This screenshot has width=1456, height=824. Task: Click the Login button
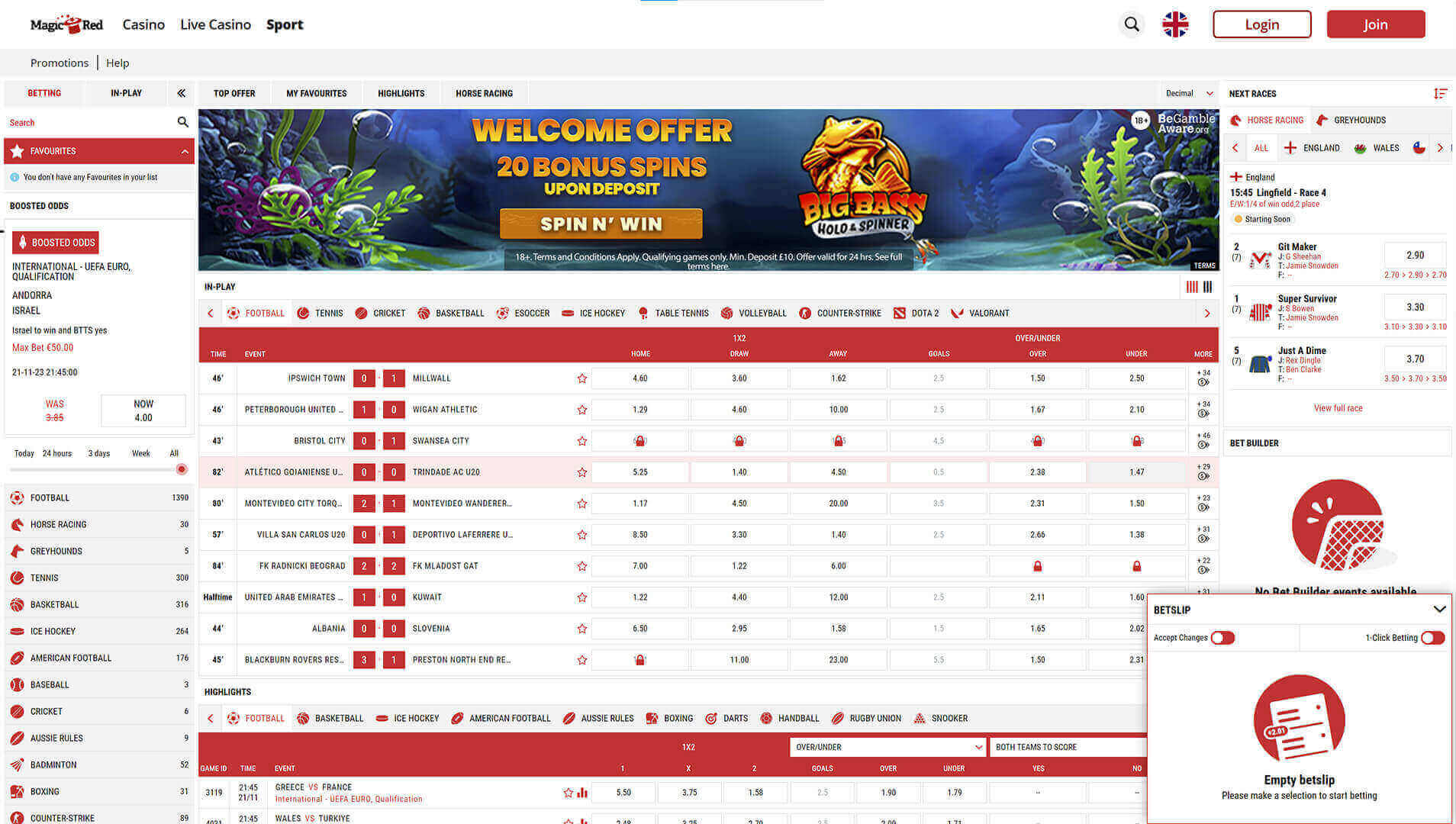pos(1261,24)
